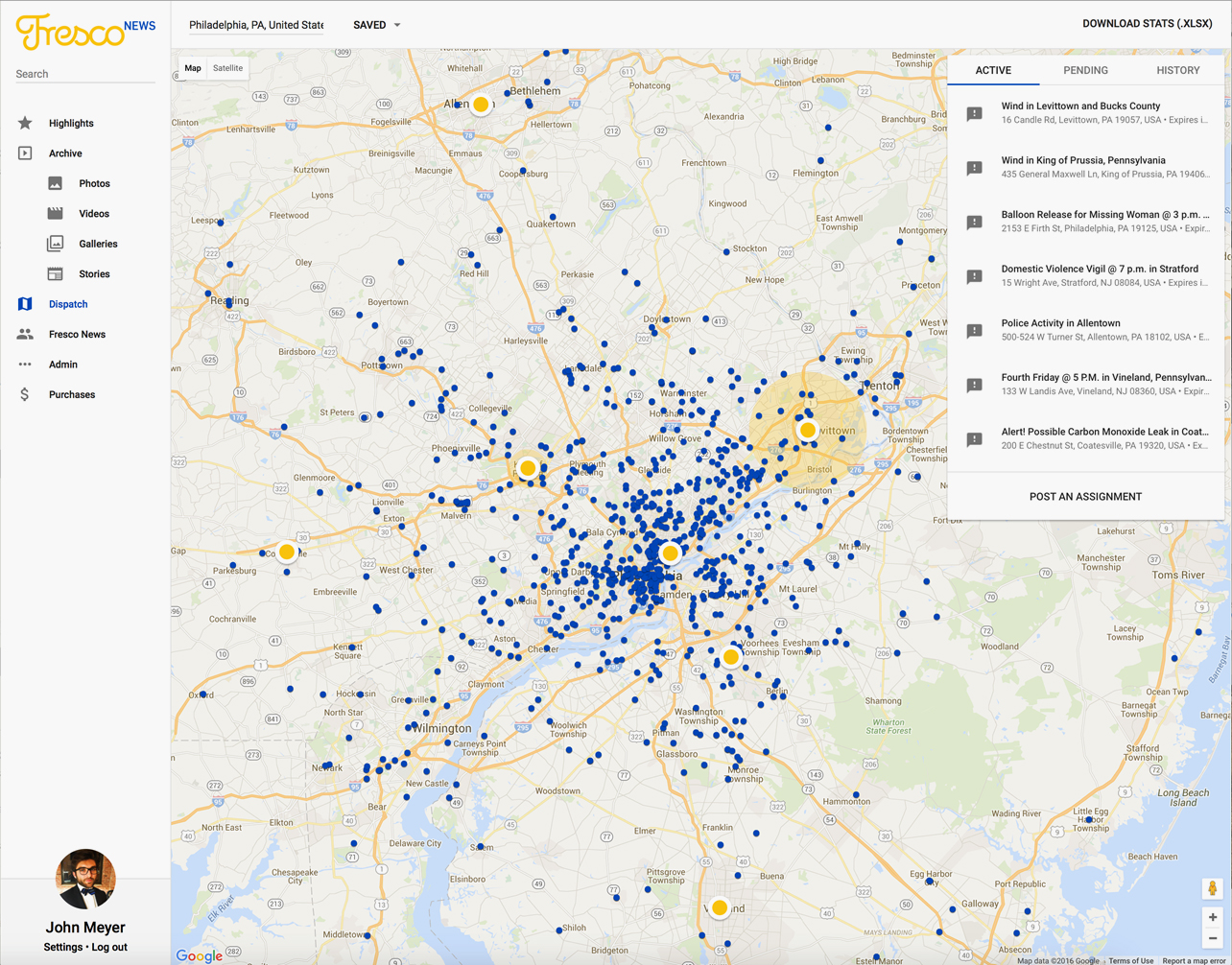Switch to the Pending assignments tab
Viewport: 1232px width, 965px height.
tap(1085, 70)
